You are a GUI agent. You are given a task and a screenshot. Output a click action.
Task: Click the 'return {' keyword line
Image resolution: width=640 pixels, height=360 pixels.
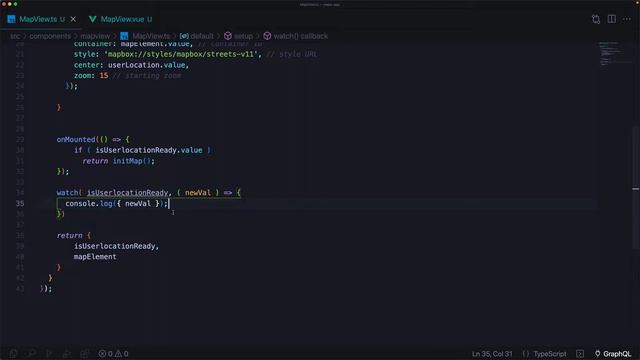74,236
